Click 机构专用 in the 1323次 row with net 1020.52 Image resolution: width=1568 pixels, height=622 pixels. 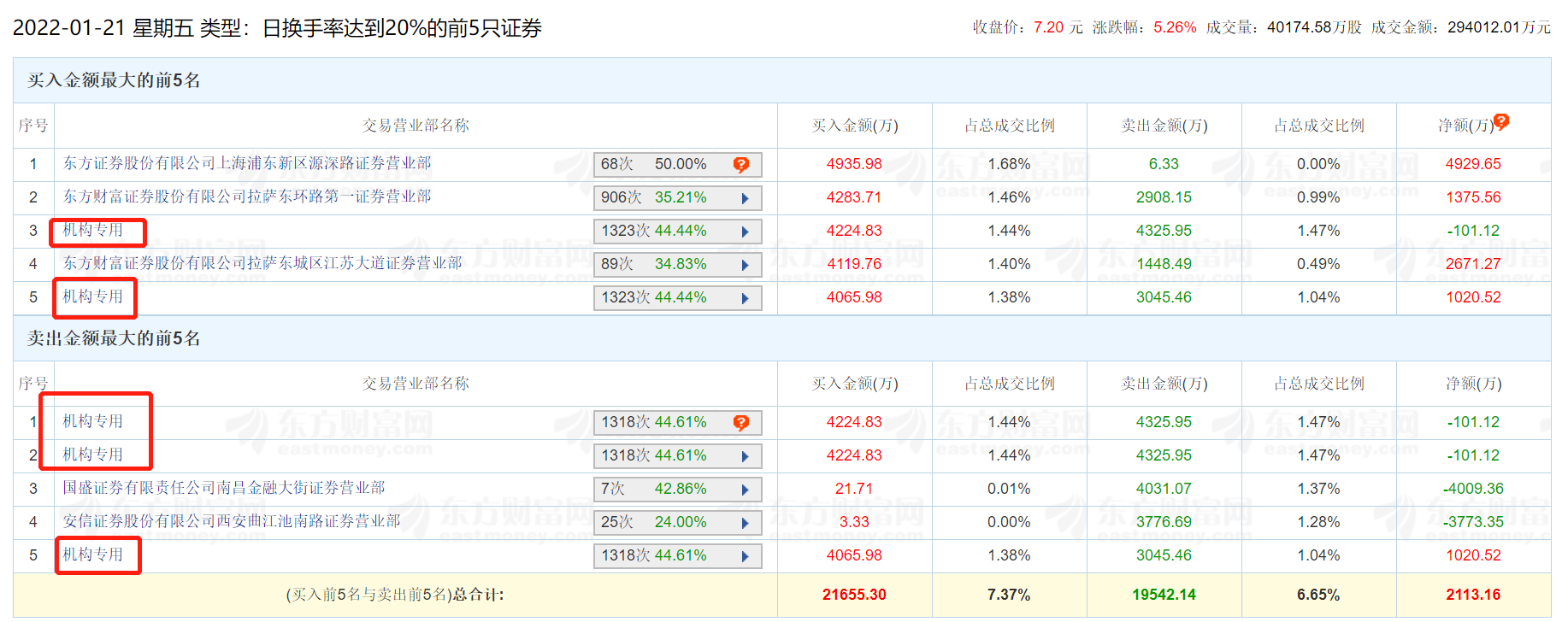click(93, 296)
